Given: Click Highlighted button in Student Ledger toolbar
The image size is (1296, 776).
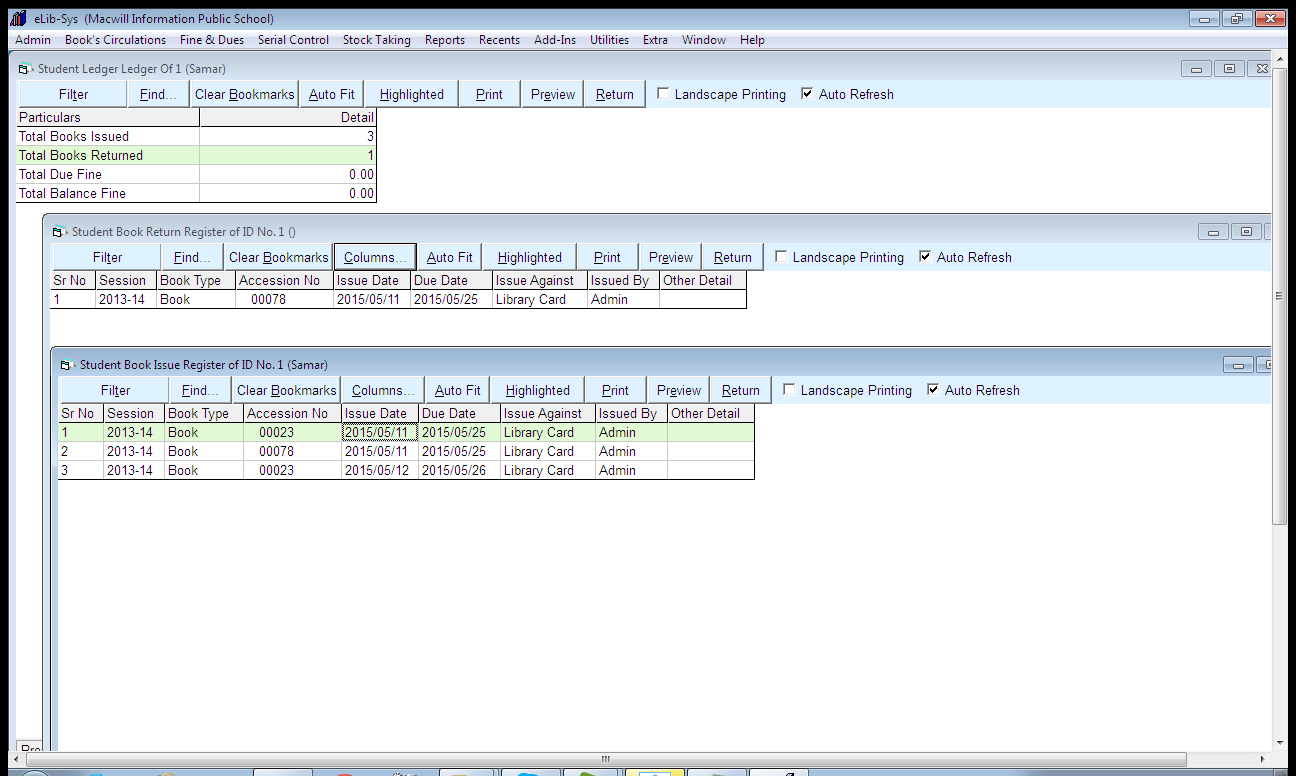Looking at the screenshot, I should [x=411, y=94].
